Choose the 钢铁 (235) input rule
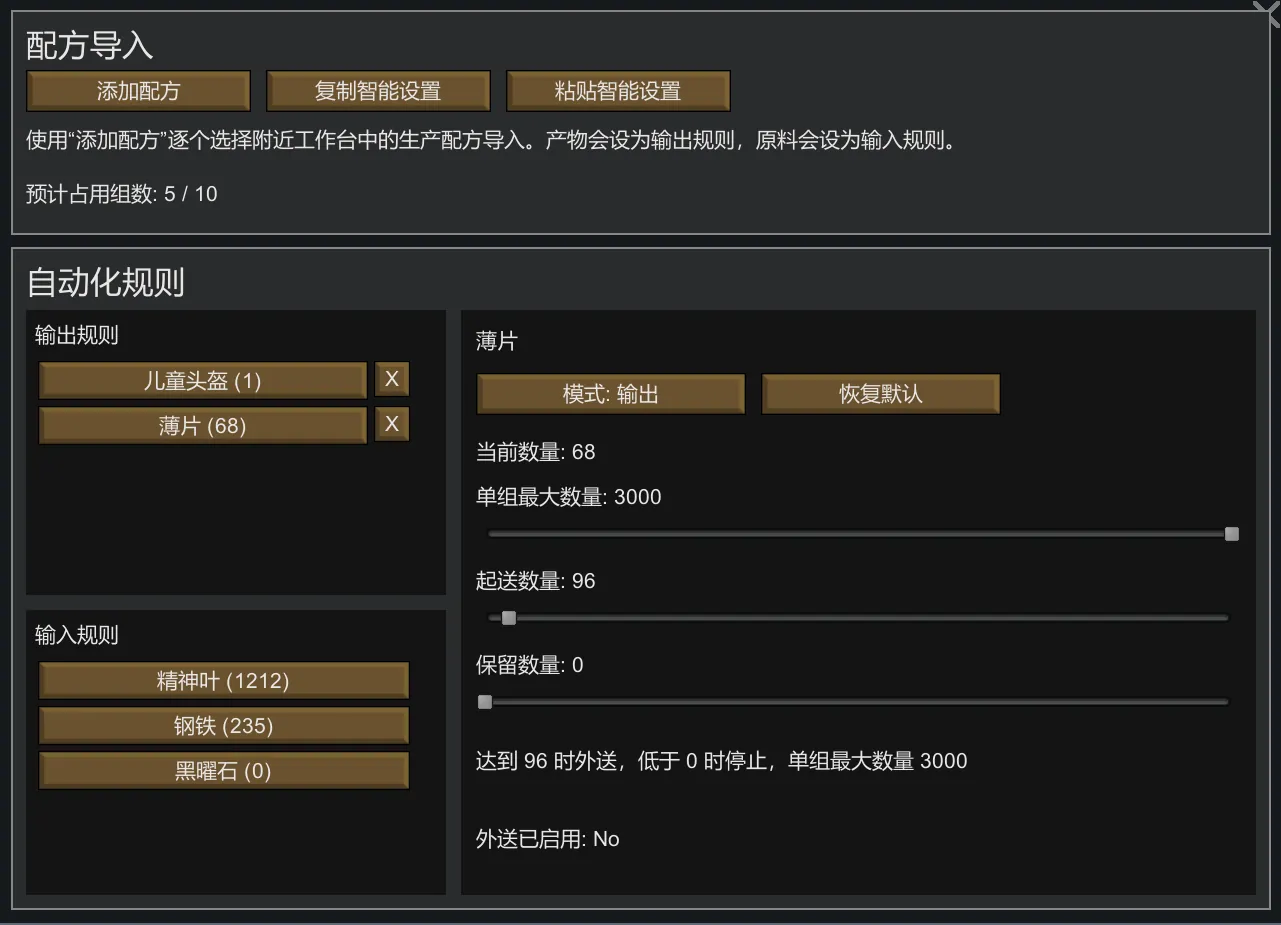The width and height of the screenshot is (1281, 925). [223, 726]
